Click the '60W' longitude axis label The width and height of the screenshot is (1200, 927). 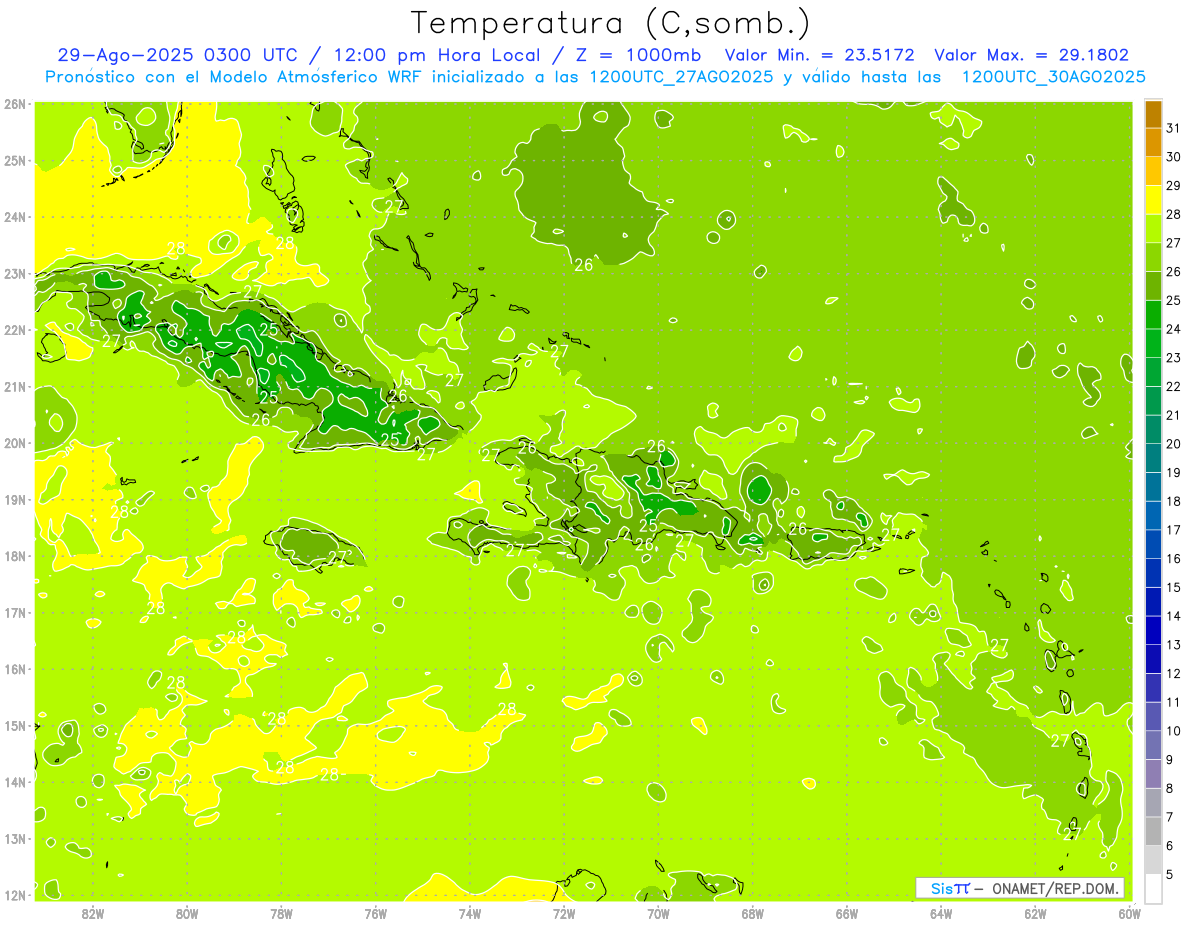click(1129, 913)
